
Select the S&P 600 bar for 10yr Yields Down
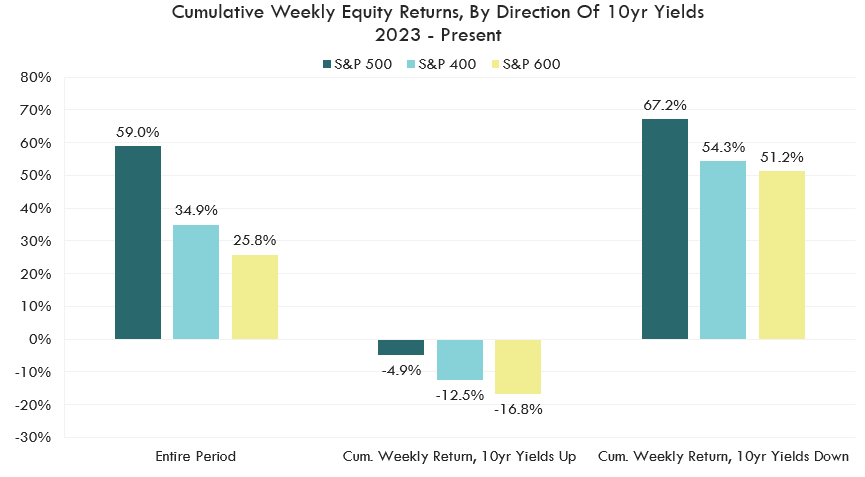click(x=782, y=255)
